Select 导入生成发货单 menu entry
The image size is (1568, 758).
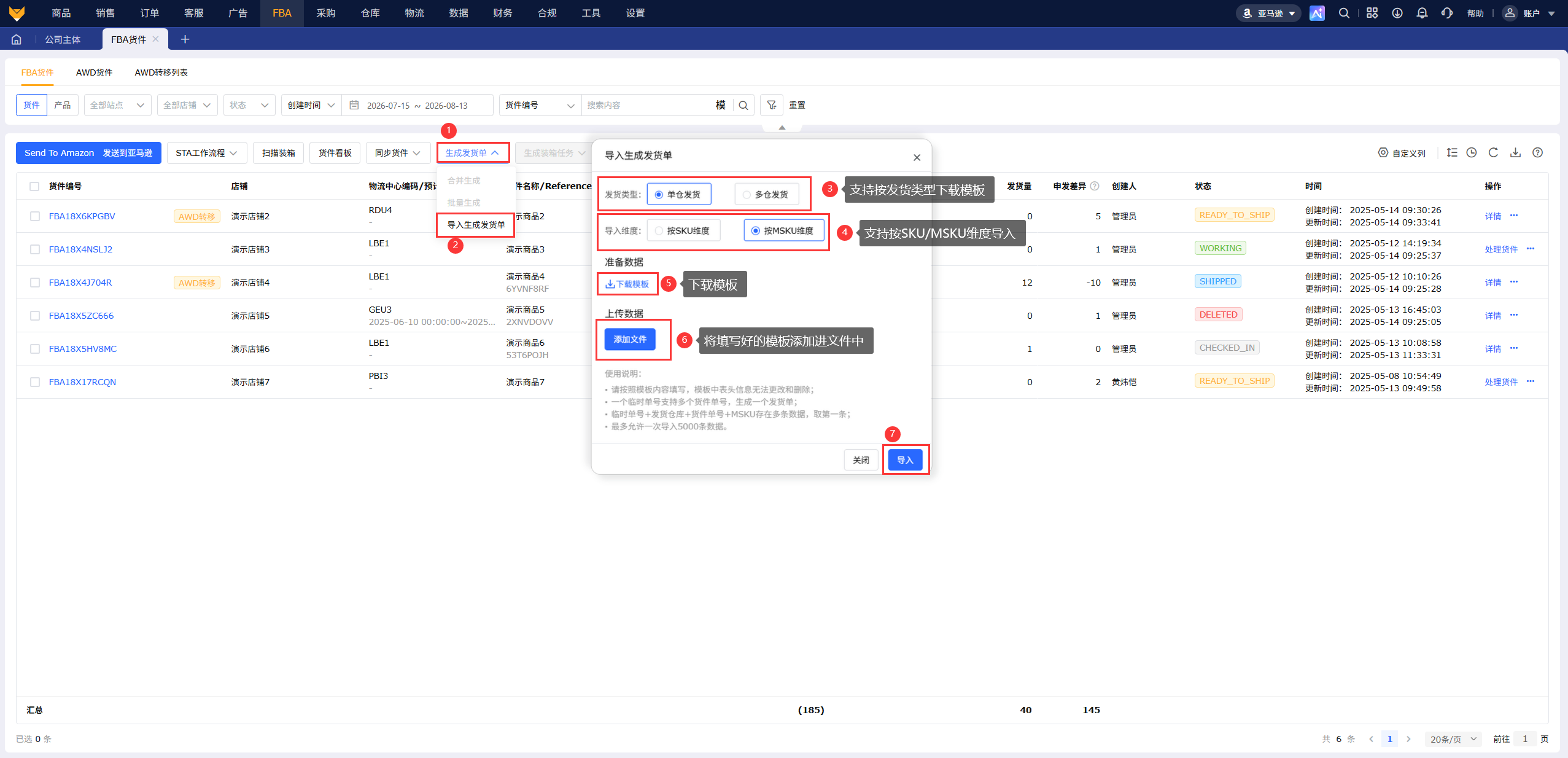coord(476,225)
